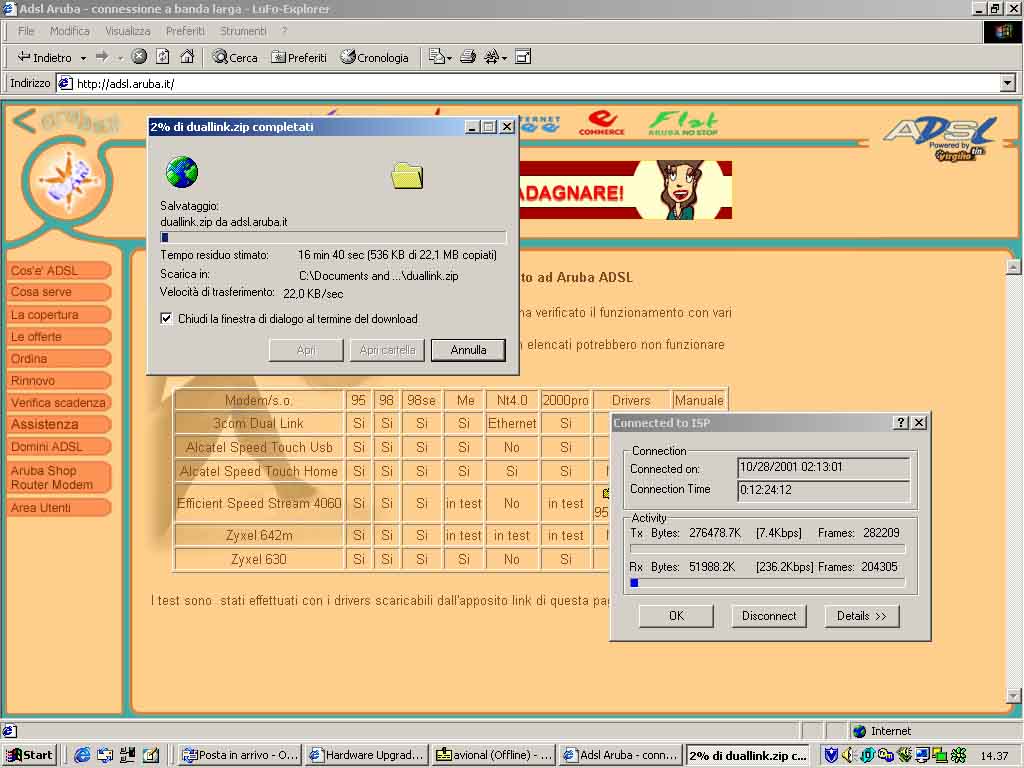Open the Cronologia history panel
The image size is (1024, 768).
(x=375, y=57)
